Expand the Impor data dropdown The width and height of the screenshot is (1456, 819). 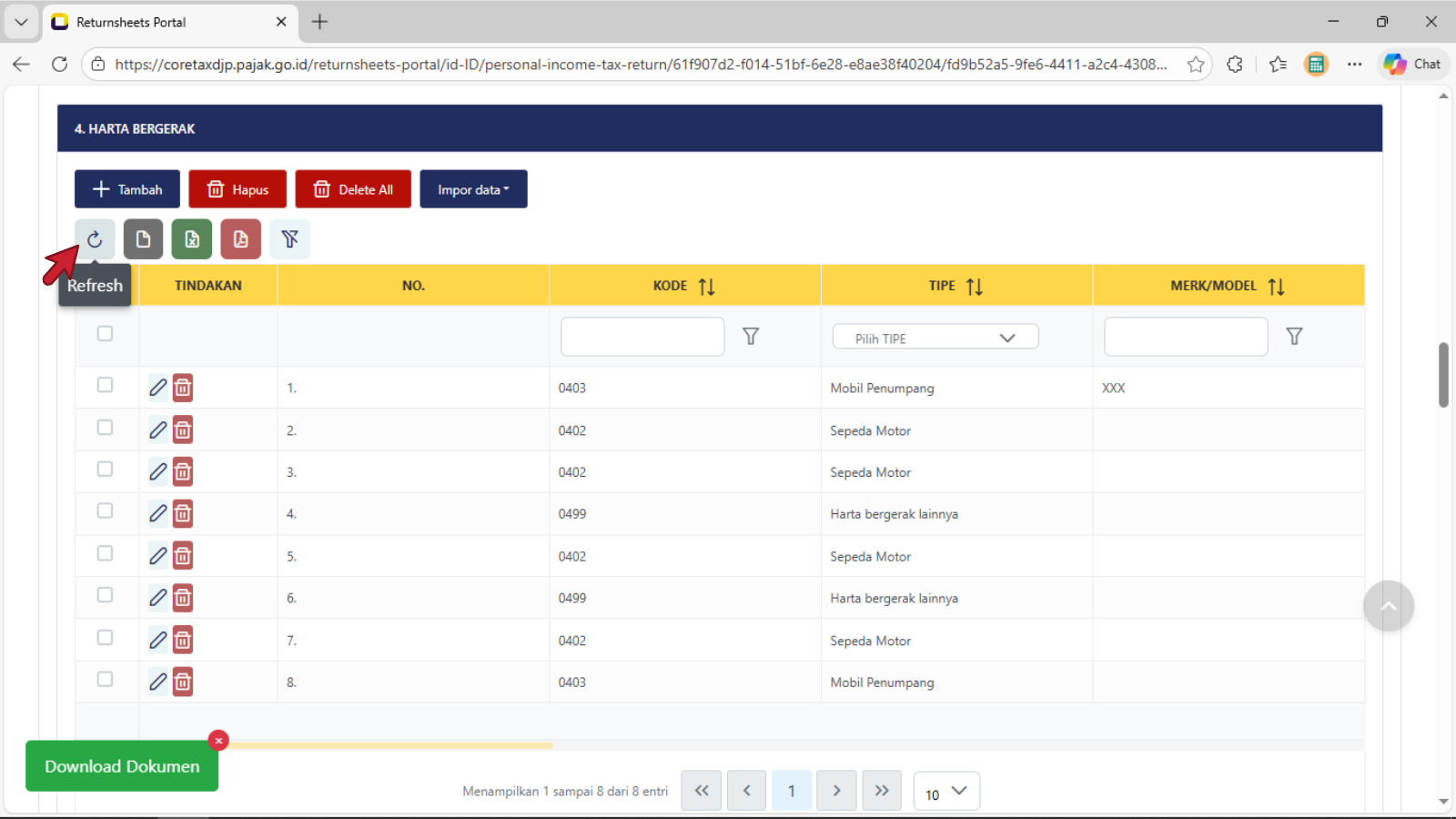click(x=473, y=189)
